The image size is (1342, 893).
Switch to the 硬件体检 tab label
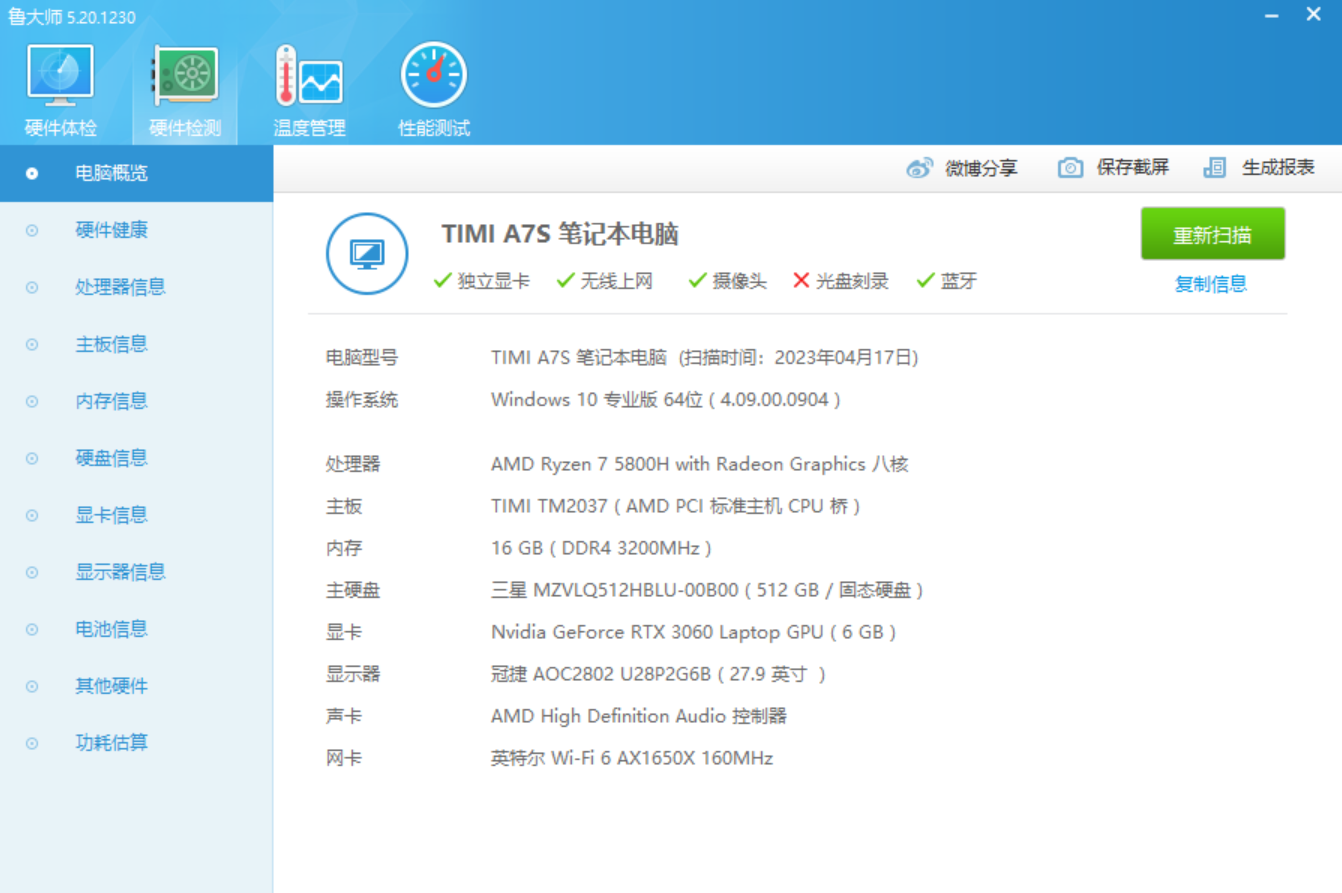tap(61, 128)
